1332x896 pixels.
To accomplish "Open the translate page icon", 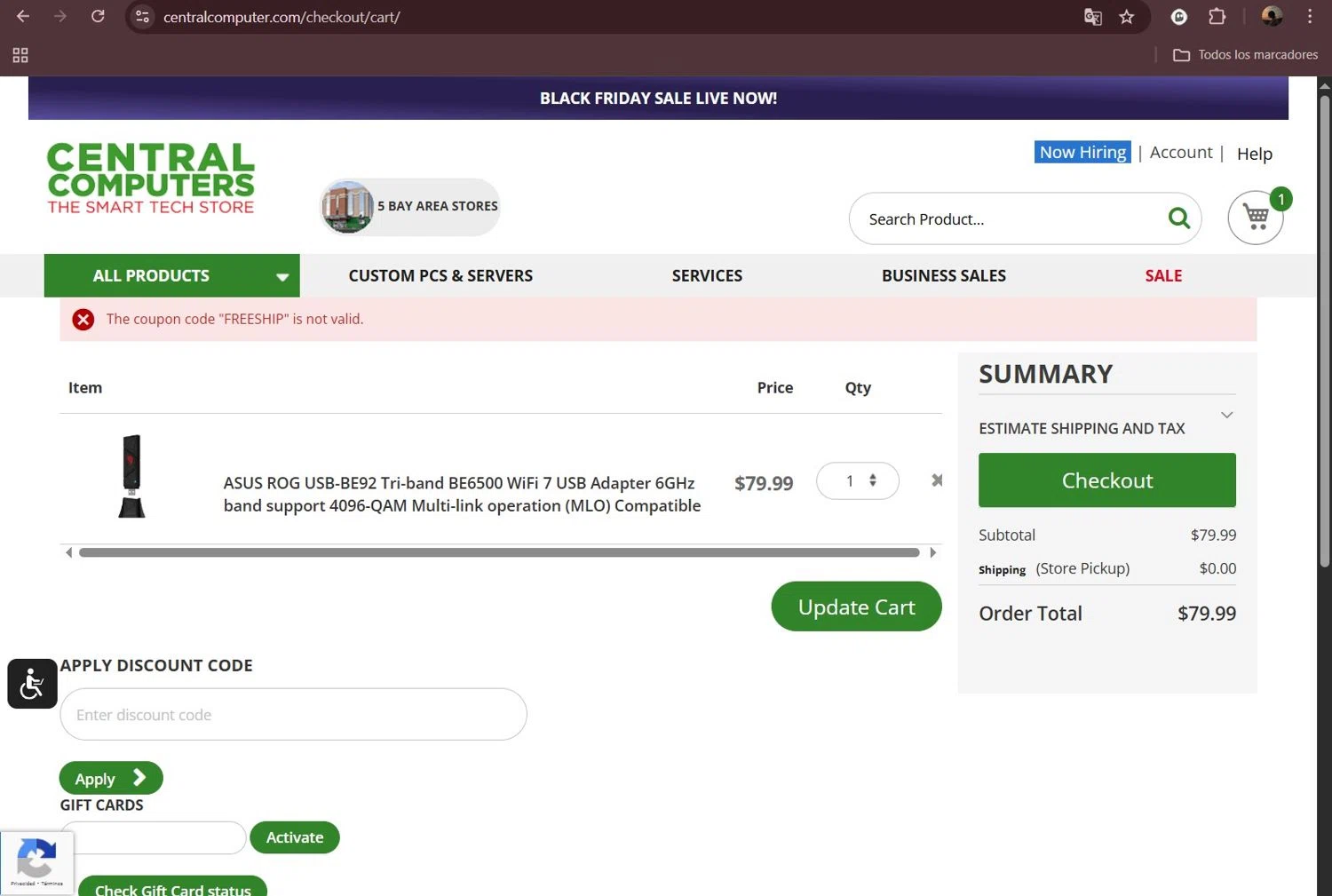I will 1093,17.
